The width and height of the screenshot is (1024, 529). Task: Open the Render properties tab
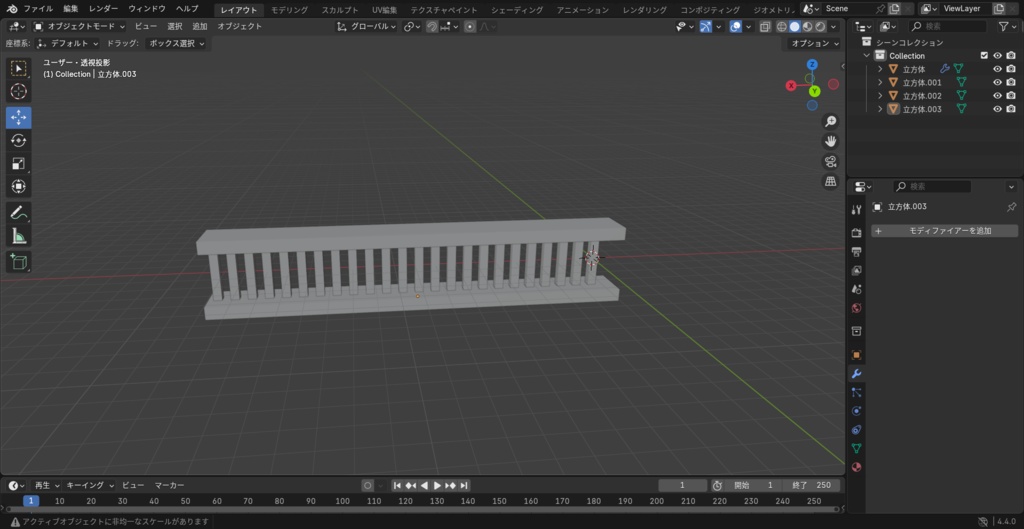coord(857,233)
